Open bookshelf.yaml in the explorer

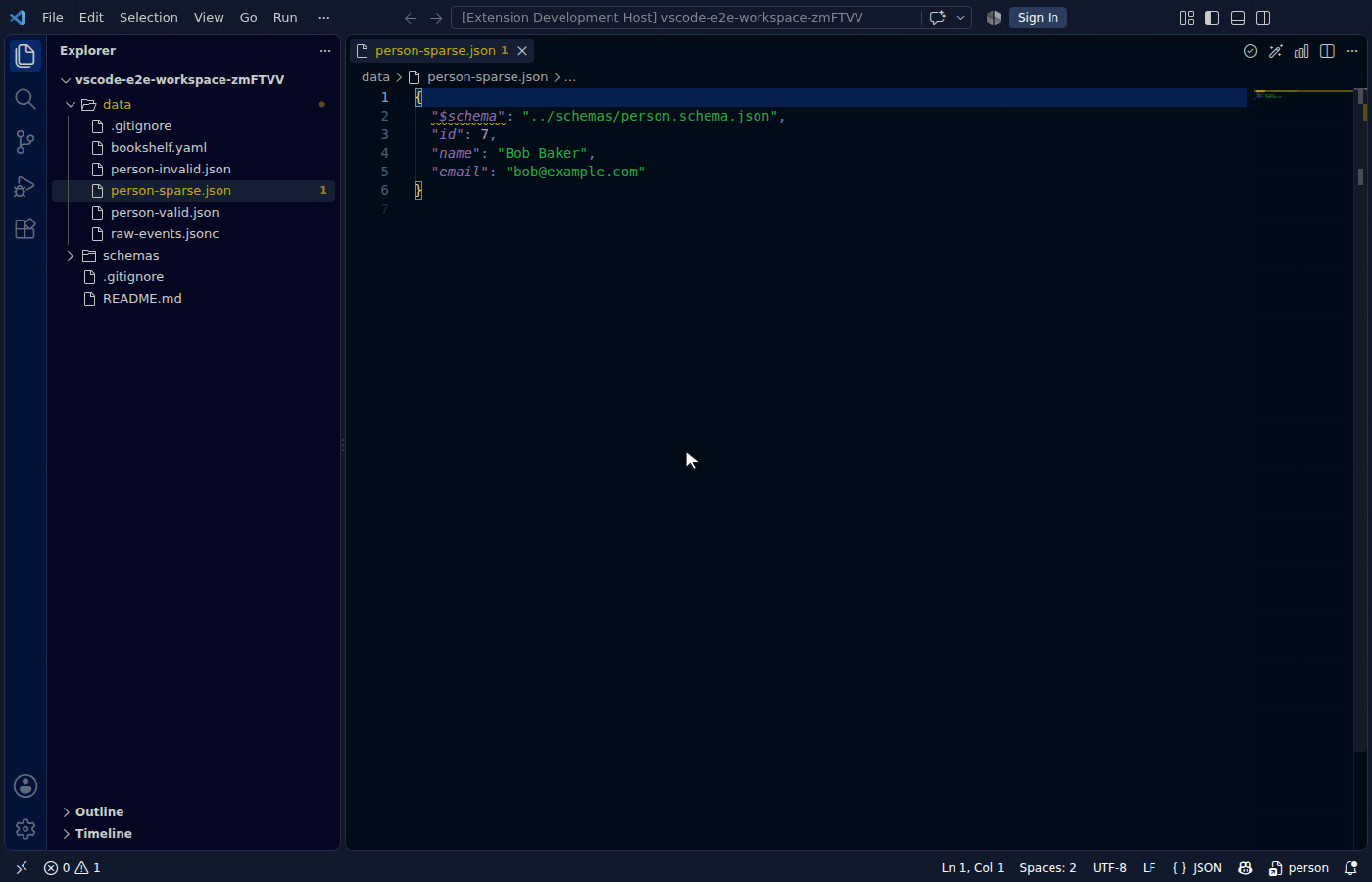(x=159, y=148)
